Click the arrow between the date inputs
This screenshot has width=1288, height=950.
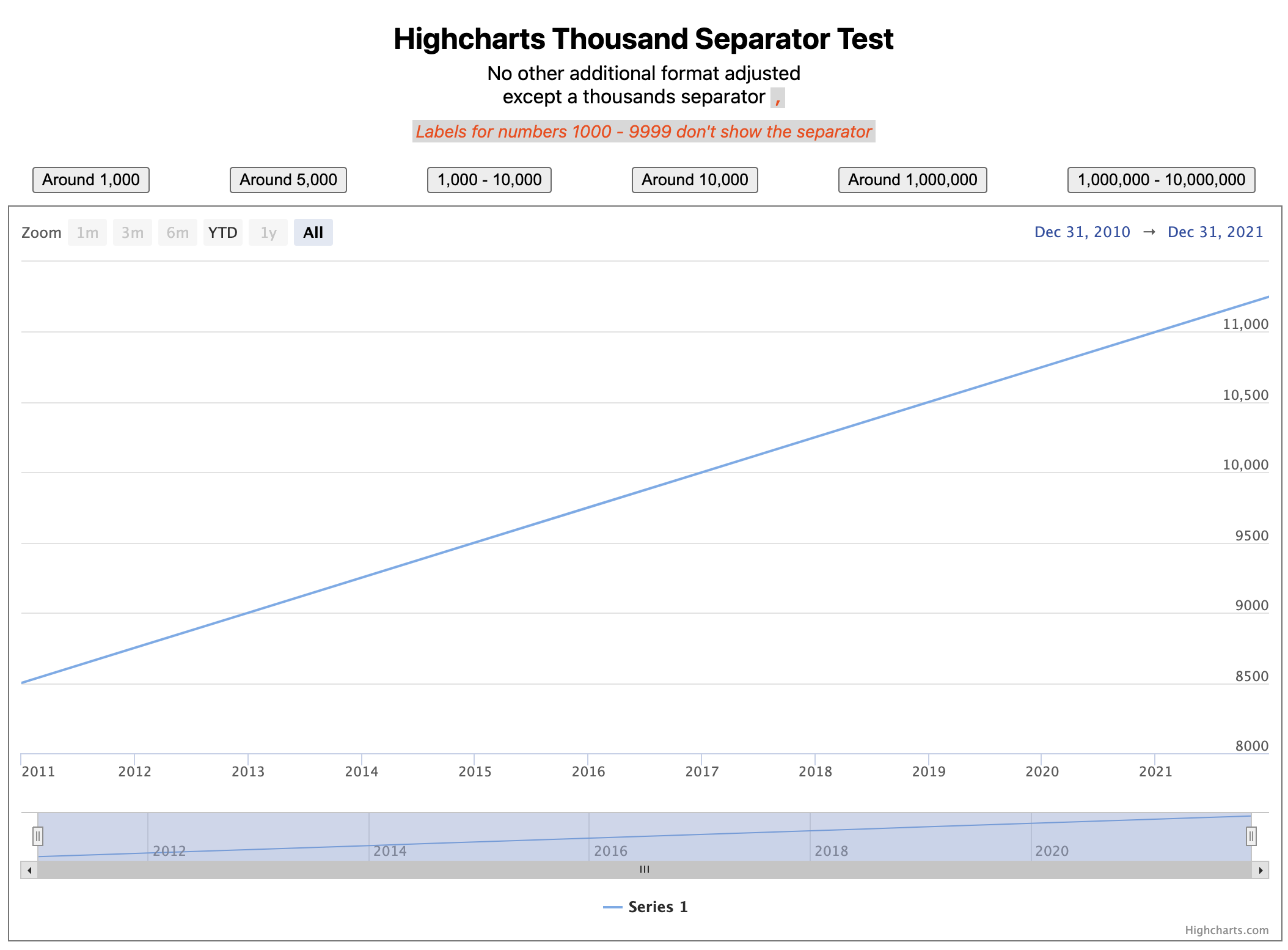pos(1151,232)
